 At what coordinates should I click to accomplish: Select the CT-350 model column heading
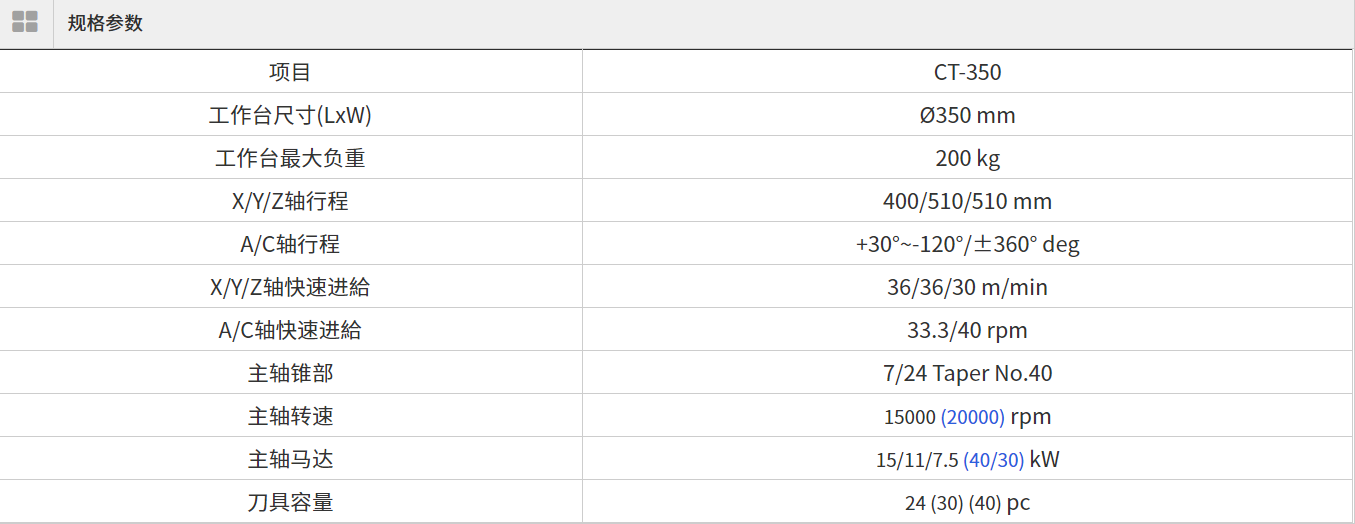[x=967, y=72]
